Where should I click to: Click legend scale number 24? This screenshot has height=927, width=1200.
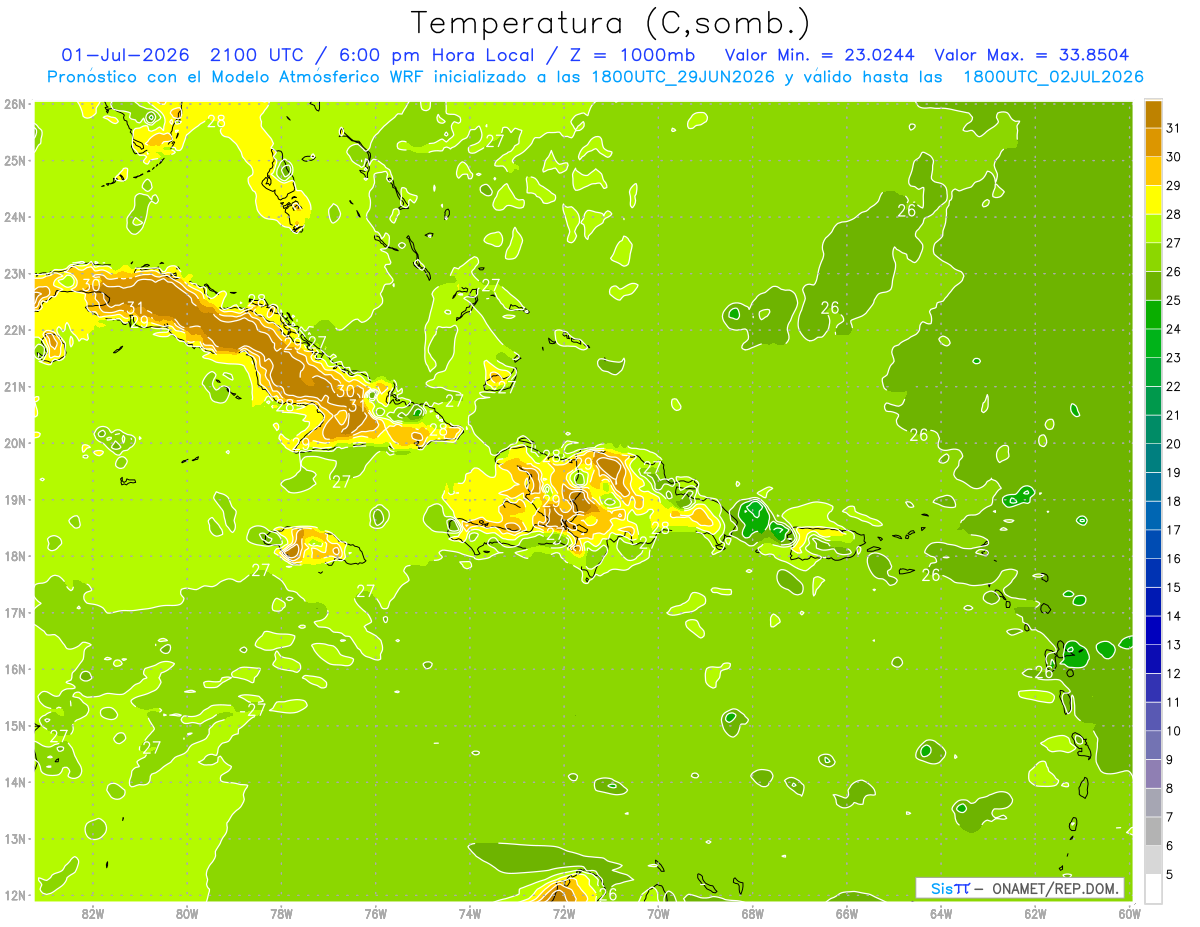coord(1173,329)
